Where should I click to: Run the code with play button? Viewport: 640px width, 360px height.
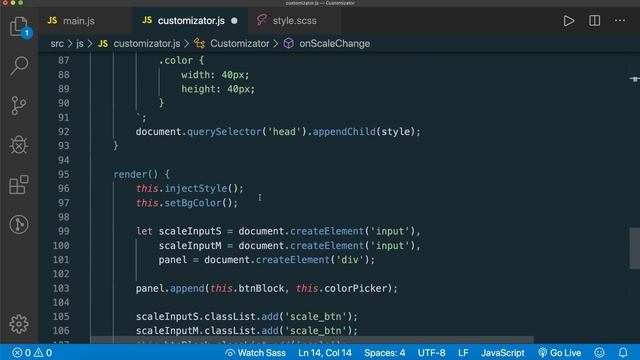point(569,21)
